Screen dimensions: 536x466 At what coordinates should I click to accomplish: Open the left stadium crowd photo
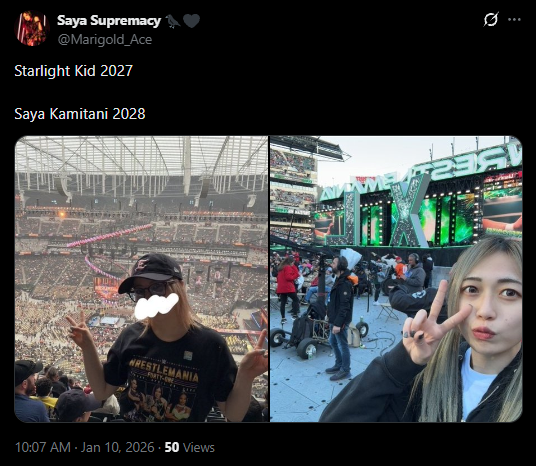(x=142, y=279)
